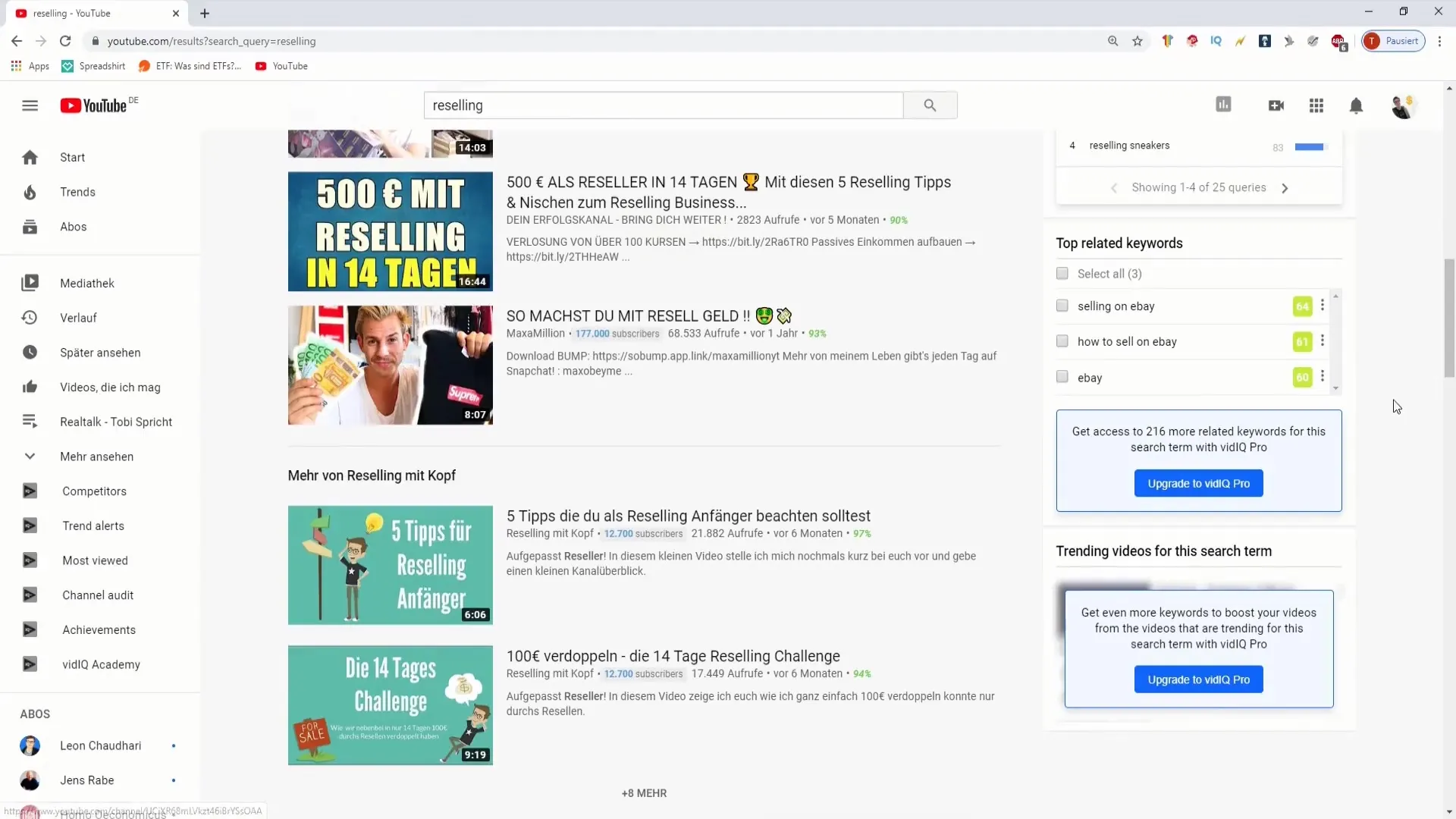1456x819 pixels.
Task: Open vidIQ Achievements
Action: (x=100, y=629)
